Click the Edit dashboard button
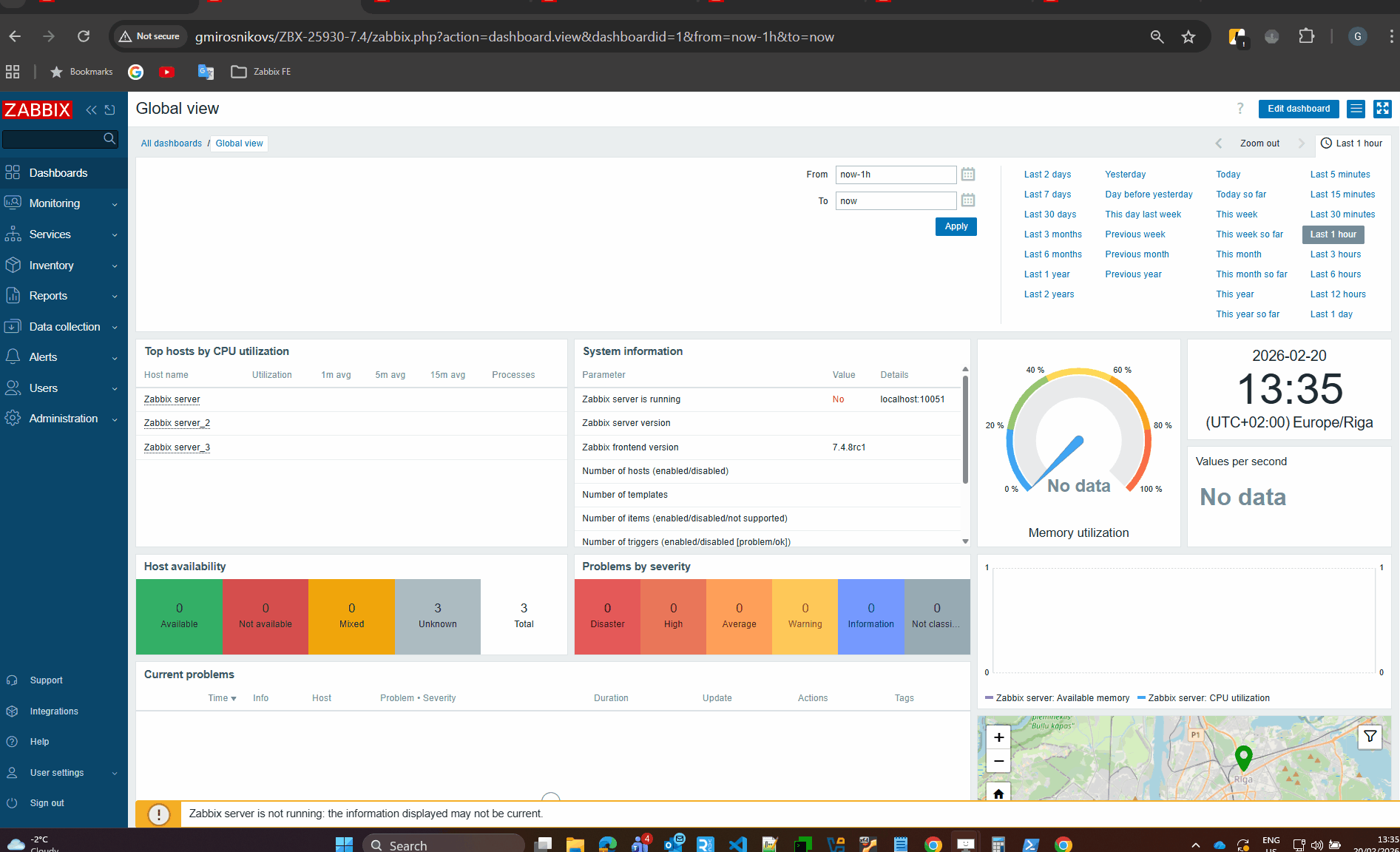 coord(1298,109)
